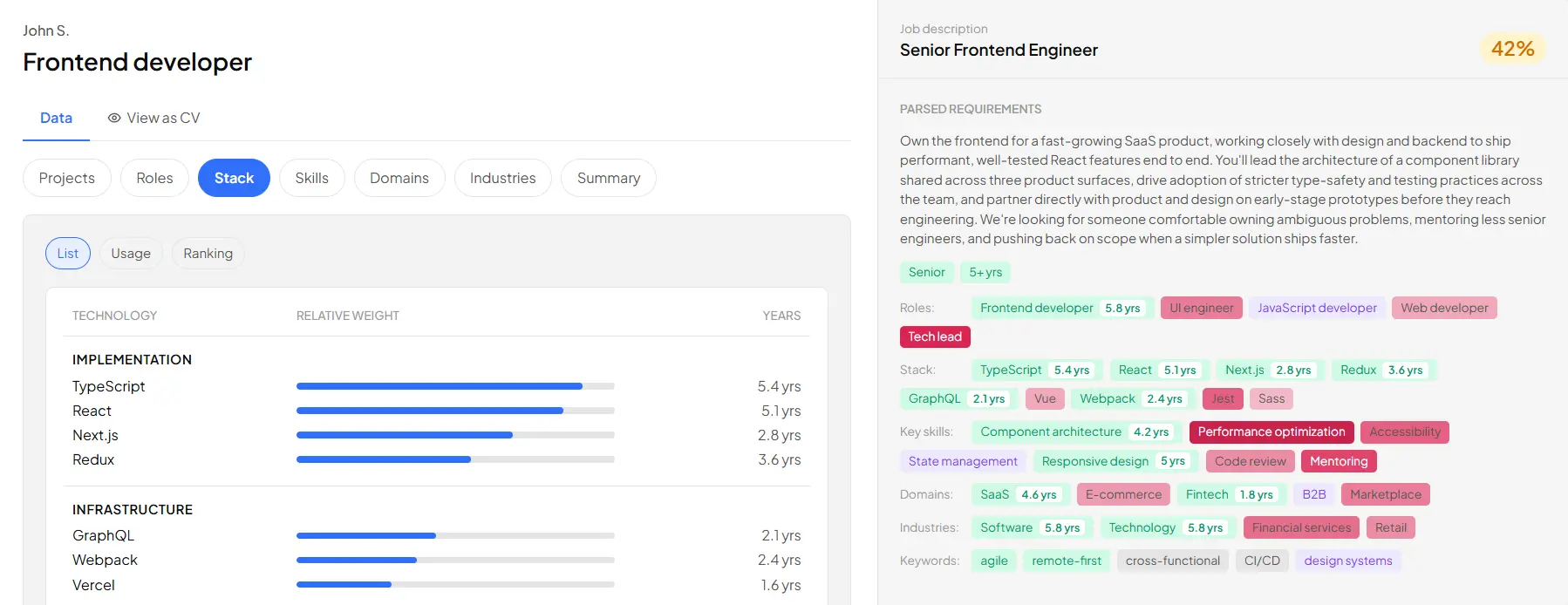Click the Mentoring skill tag
Screen dimensions: 1568x605
click(1339, 461)
